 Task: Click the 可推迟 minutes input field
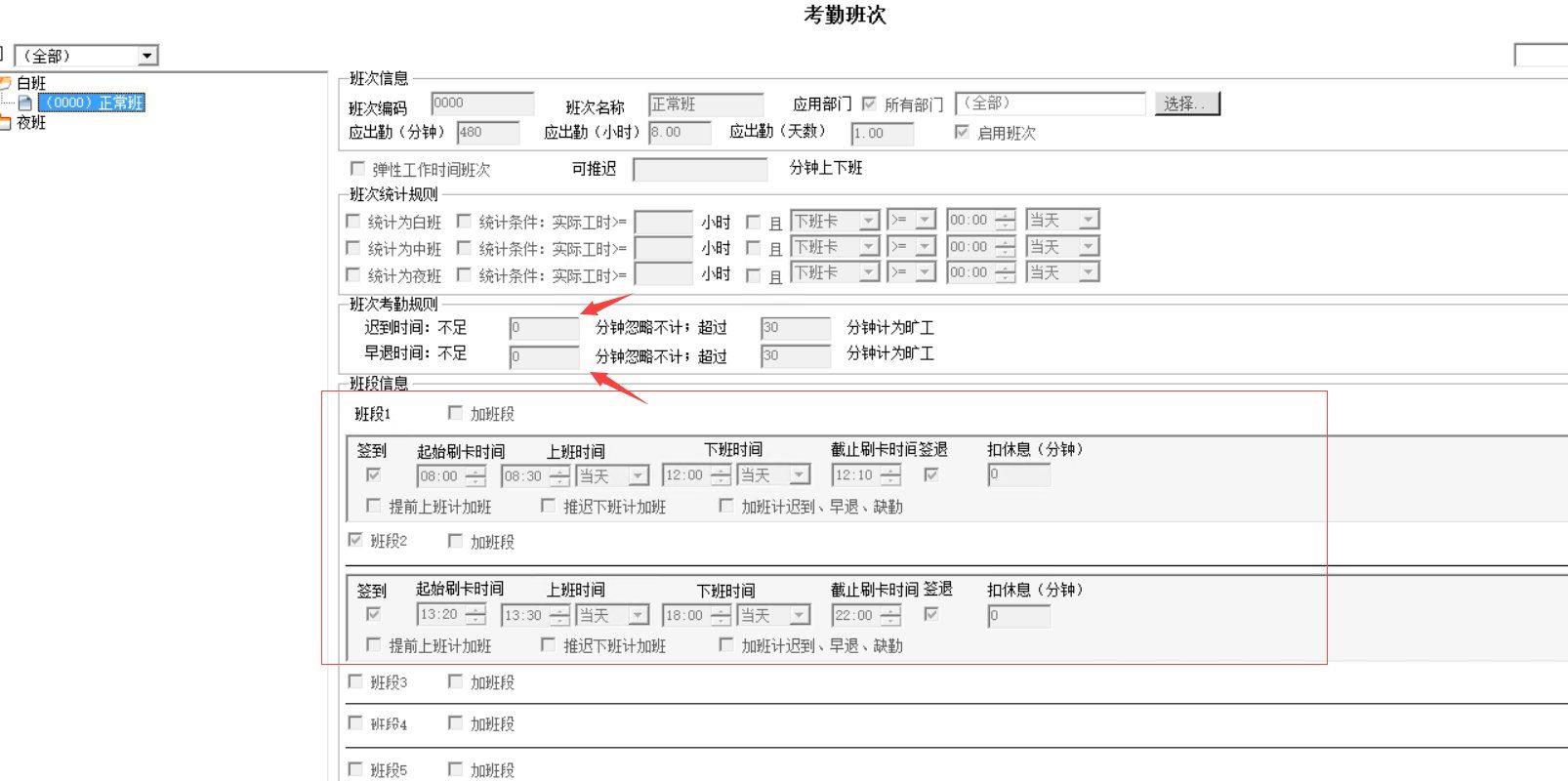click(700, 170)
